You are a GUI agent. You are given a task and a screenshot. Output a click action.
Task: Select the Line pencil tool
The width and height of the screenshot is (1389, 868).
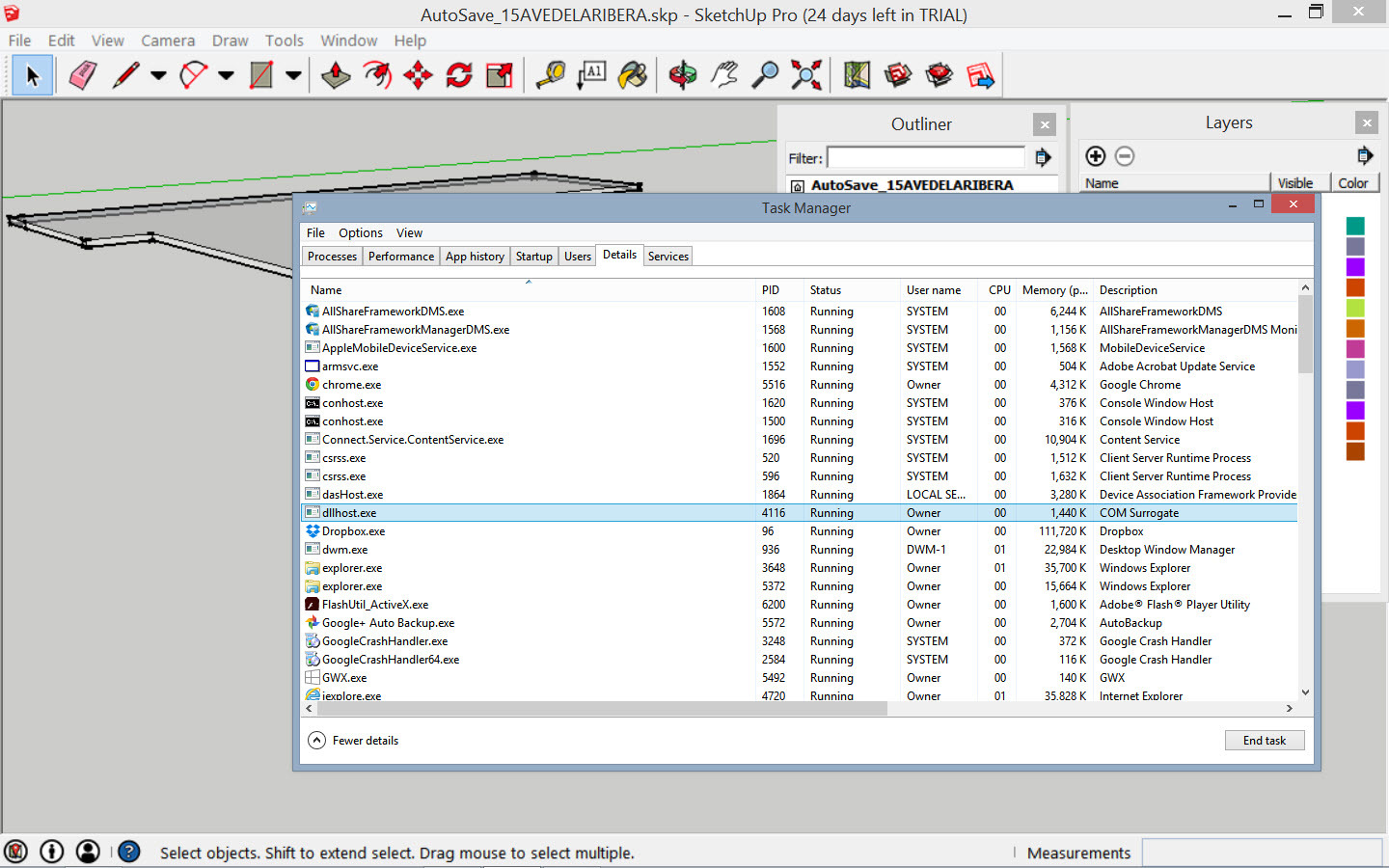(x=126, y=75)
